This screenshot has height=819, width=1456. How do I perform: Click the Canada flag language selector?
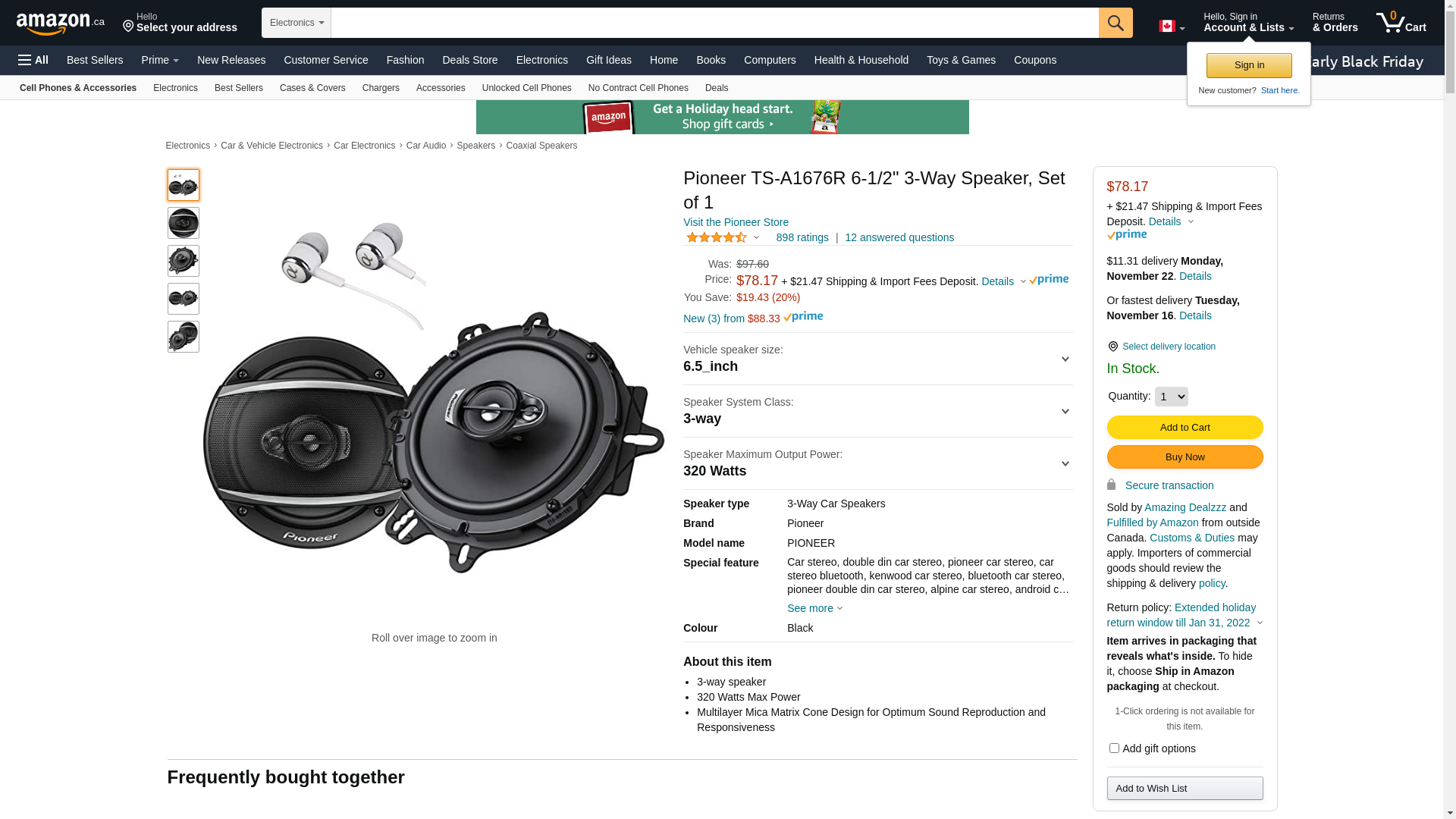[1171, 27]
